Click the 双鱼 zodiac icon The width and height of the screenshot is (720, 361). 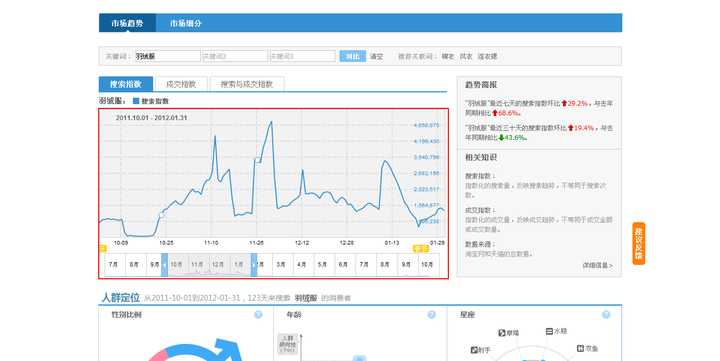(580, 349)
